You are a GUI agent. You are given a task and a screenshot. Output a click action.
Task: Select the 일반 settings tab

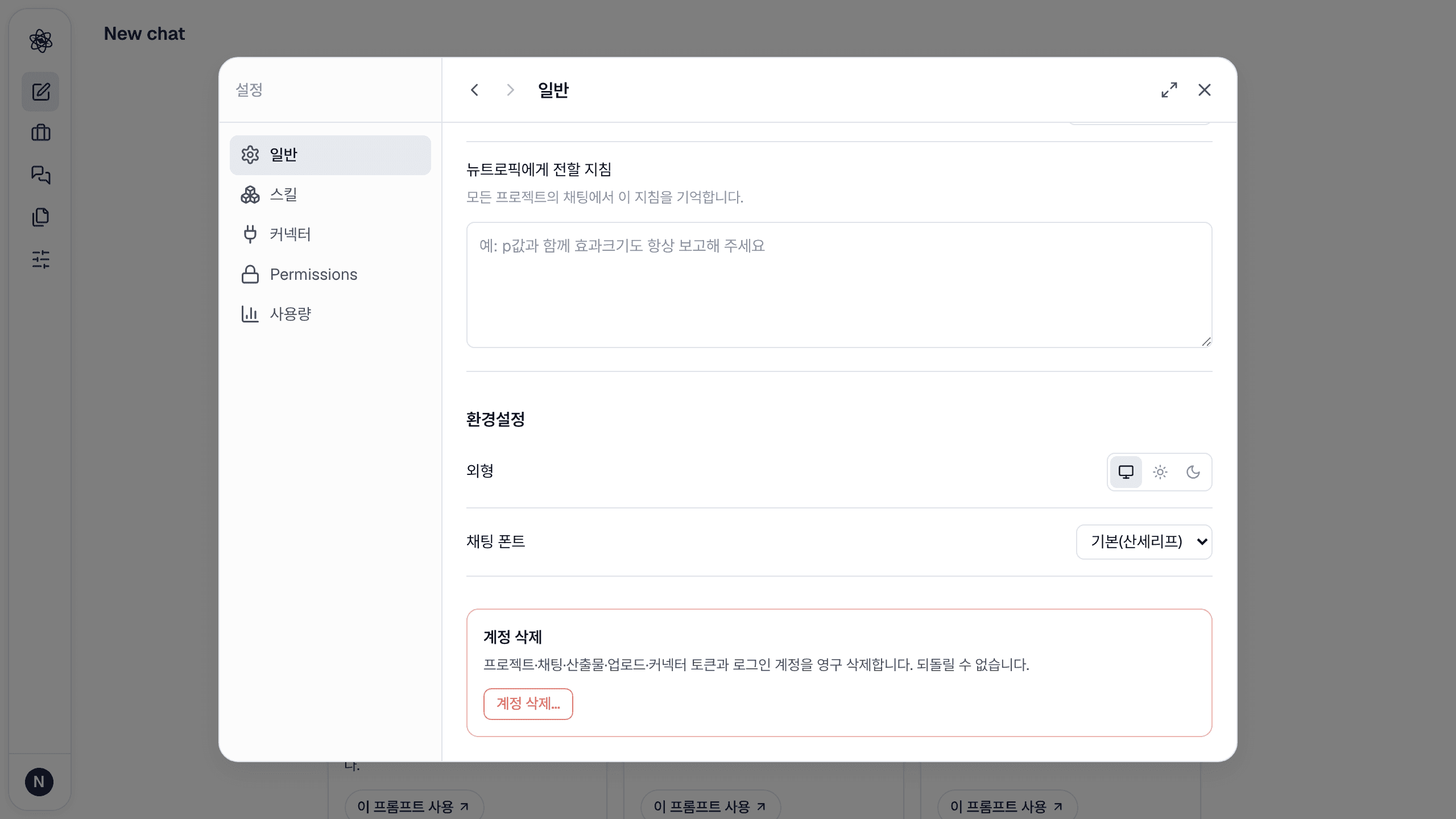click(330, 155)
